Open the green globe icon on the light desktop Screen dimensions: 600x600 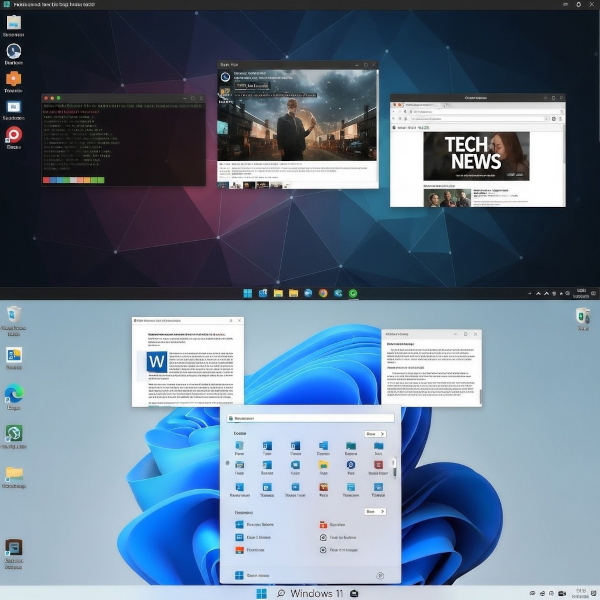coord(14,433)
